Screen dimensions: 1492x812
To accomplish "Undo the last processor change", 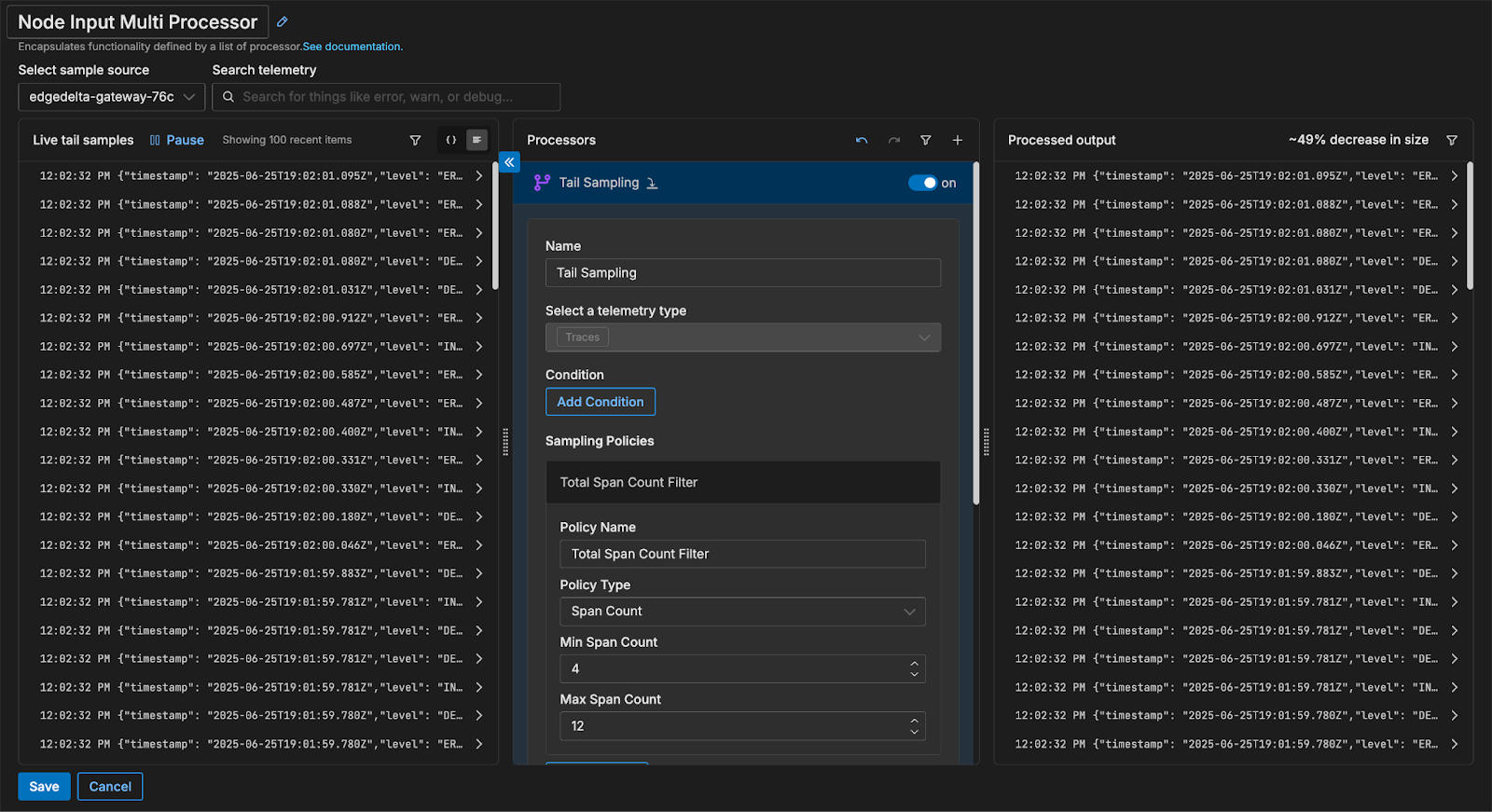I will tap(862, 140).
